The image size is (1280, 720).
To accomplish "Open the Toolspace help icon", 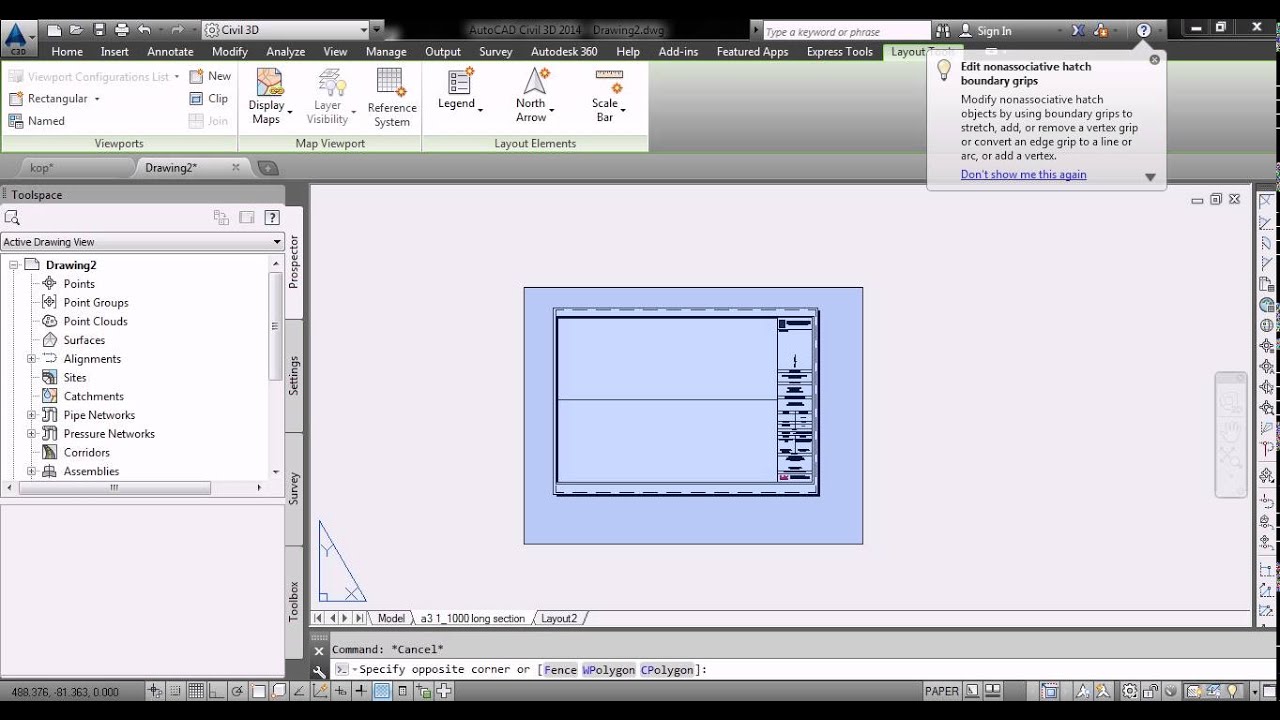I will point(271,217).
